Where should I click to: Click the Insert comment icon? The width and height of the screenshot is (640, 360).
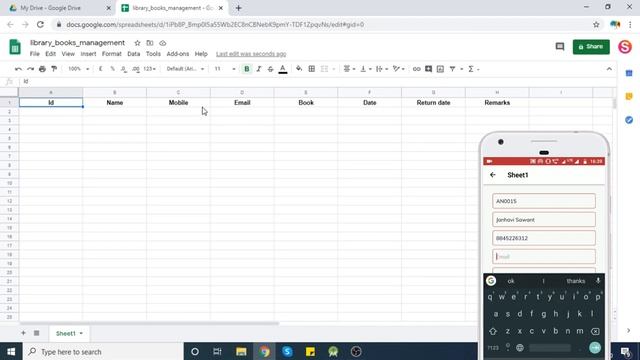[x=428, y=69]
